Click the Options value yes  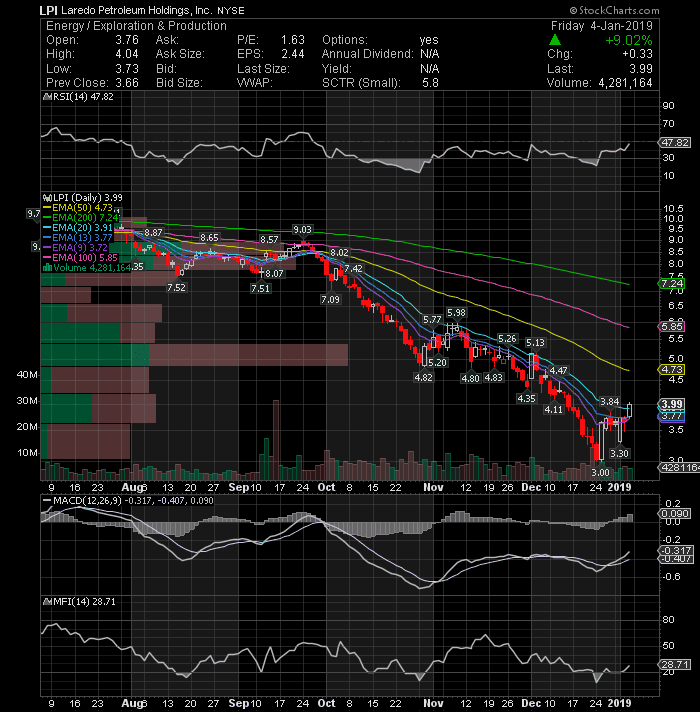[x=429, y=40]
